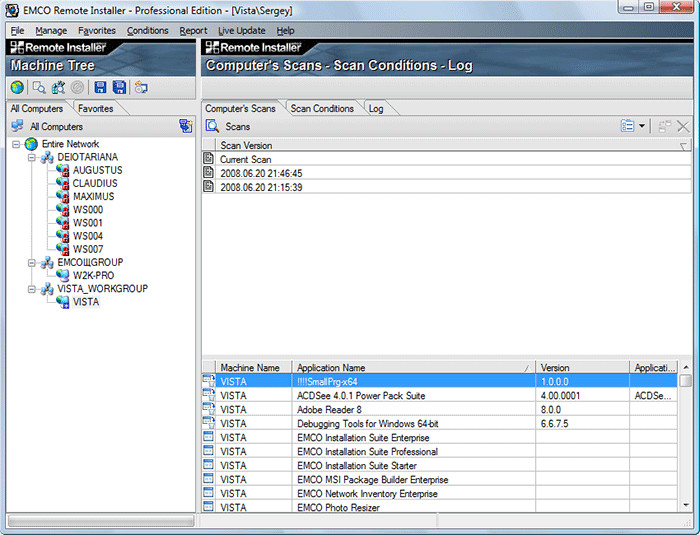Viewport: 700px width, 535px height.
Task: Click the page-with-magnifier scan toolbar icon
Action: coord(39,87)
